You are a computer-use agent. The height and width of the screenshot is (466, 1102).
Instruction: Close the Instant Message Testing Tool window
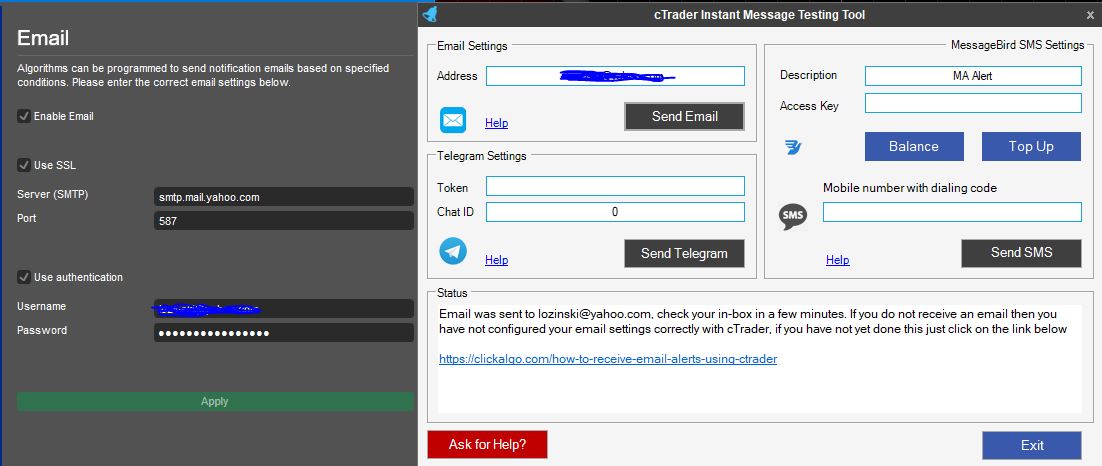(1090, 15)
